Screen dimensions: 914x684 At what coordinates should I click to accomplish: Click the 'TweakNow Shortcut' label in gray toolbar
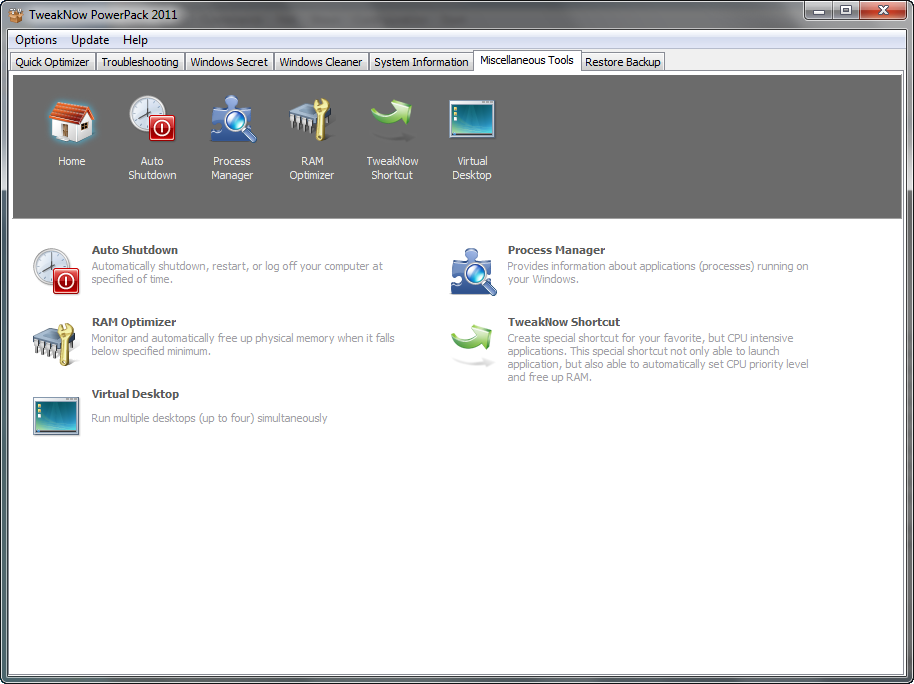(x=392, y=168)
